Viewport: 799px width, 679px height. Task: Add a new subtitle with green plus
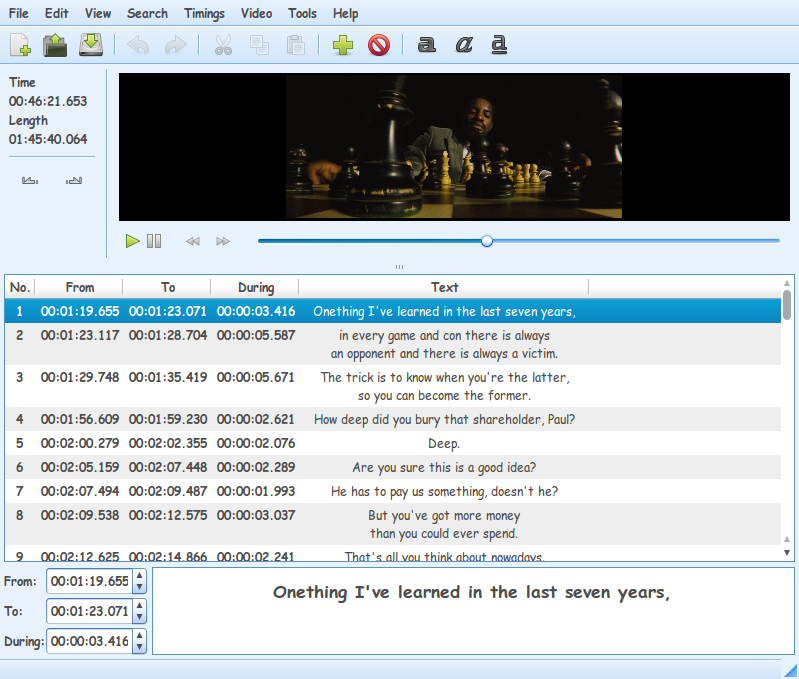pos(343,45)
